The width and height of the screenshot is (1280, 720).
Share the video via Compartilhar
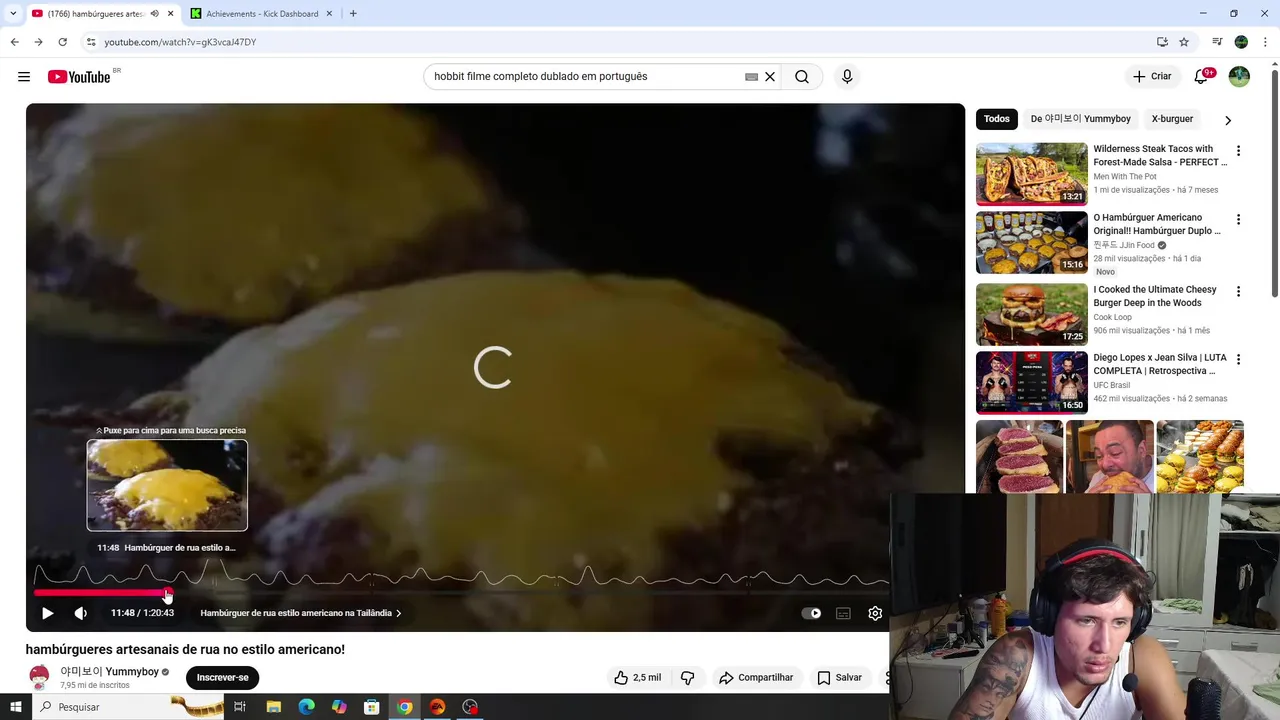coord(756,677)
